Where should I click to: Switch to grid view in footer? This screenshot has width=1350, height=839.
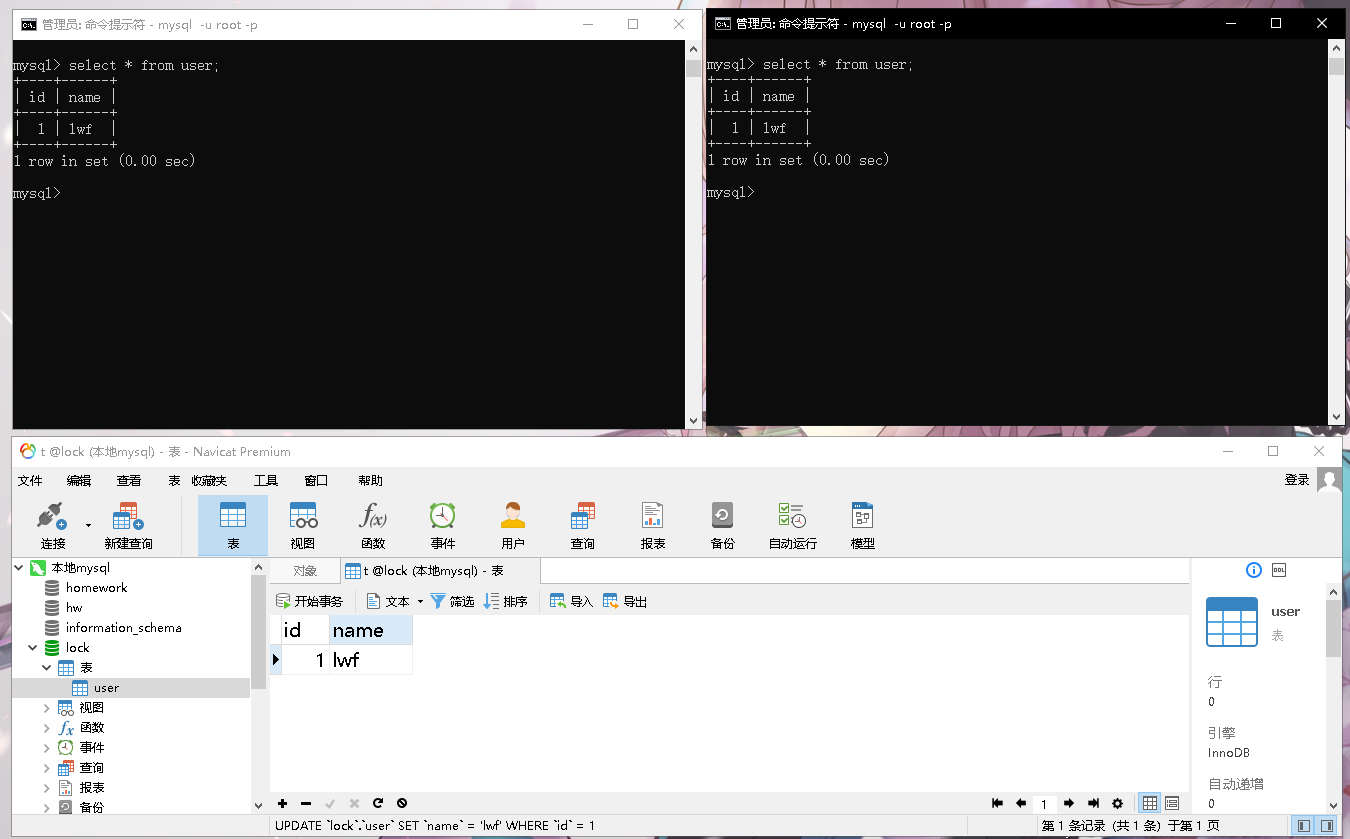(1150, 803)
